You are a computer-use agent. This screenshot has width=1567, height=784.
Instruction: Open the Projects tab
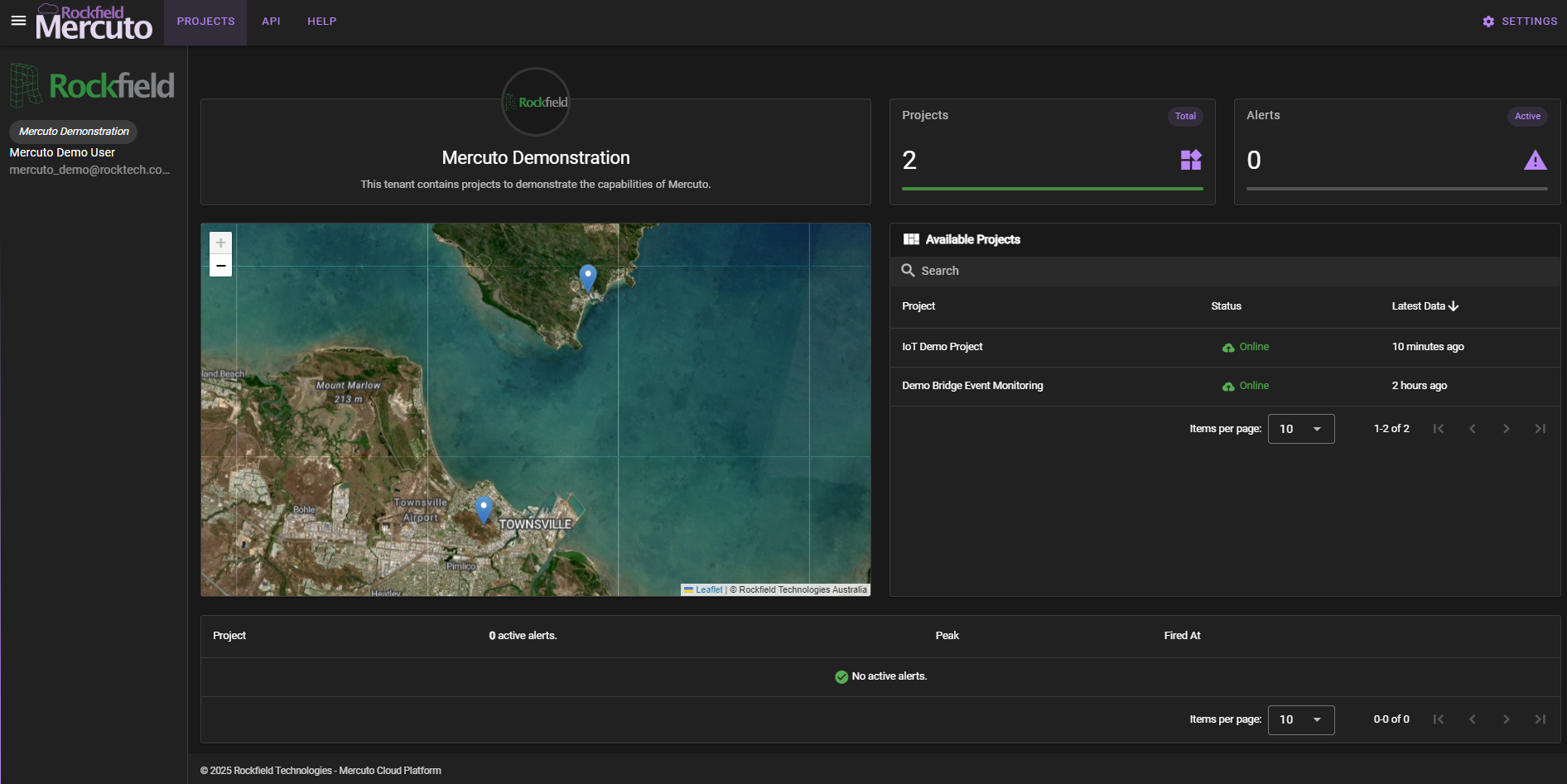[x=205, y=22]
